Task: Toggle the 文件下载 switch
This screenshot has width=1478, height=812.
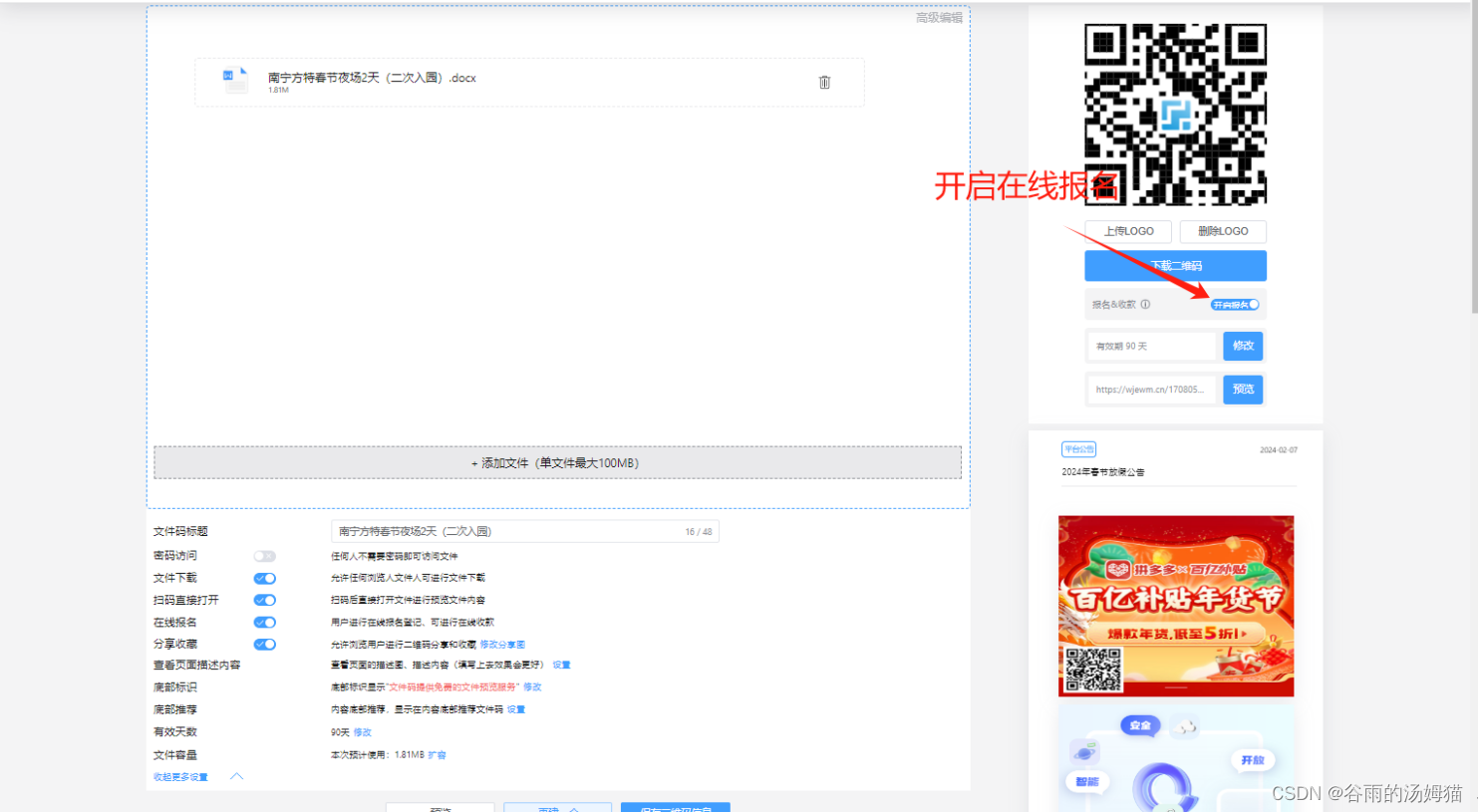Action: coord(264,578)
